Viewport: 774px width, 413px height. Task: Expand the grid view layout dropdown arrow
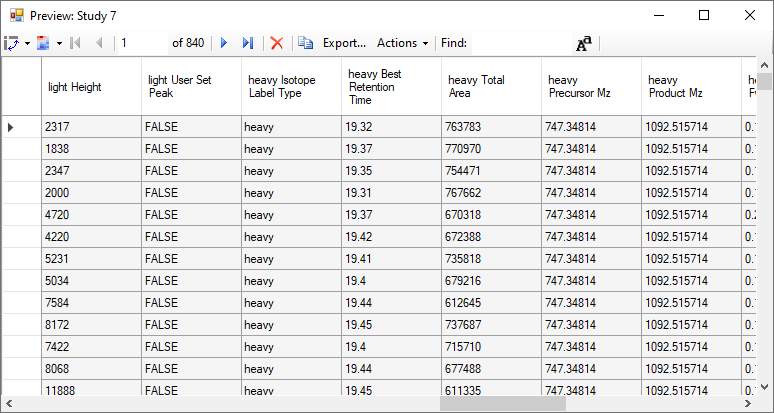[x=59, y=43]
